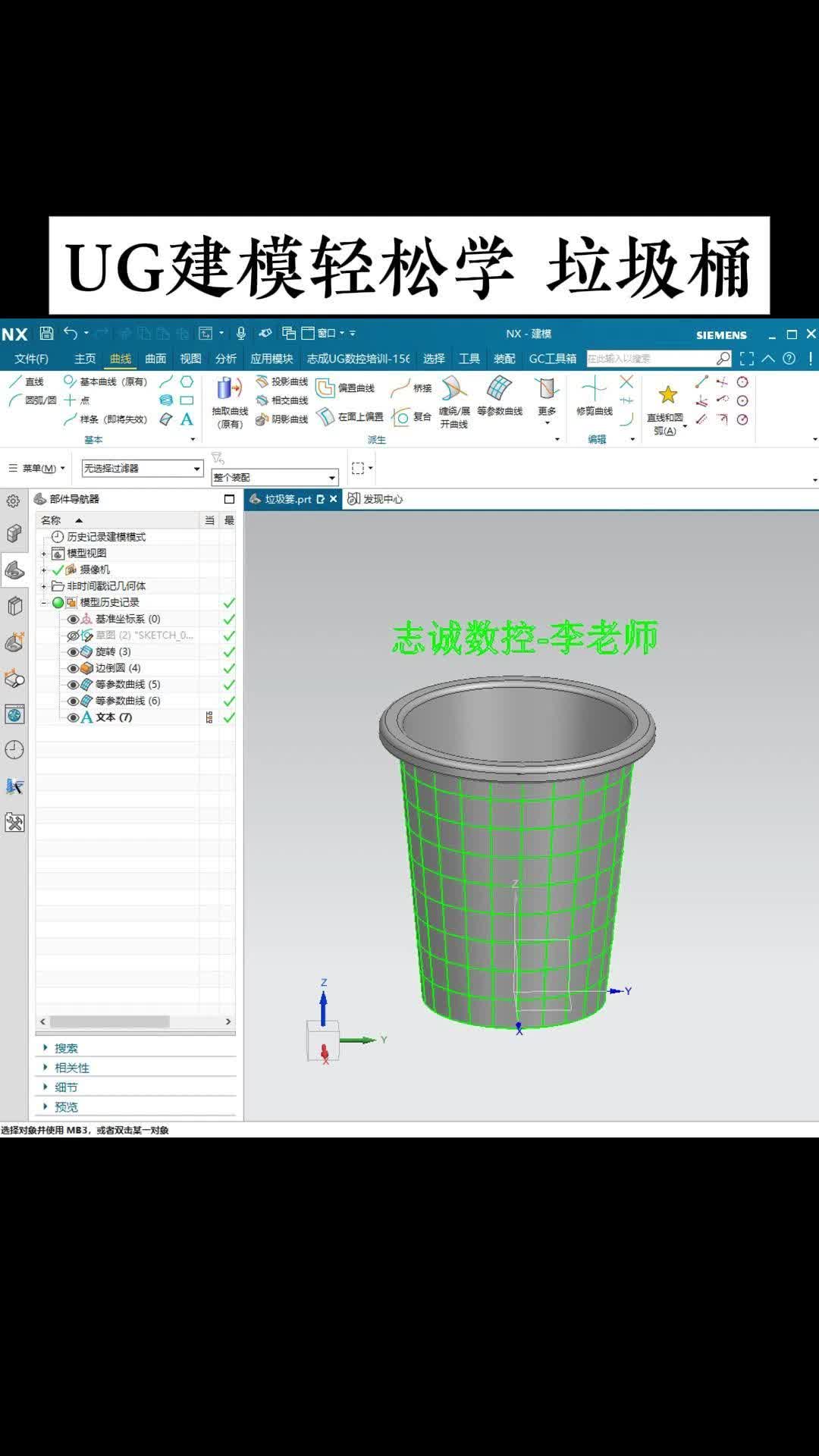Open the 应用模块 ribbon tab
The image size is (819, 1456).
click(271, 359)
